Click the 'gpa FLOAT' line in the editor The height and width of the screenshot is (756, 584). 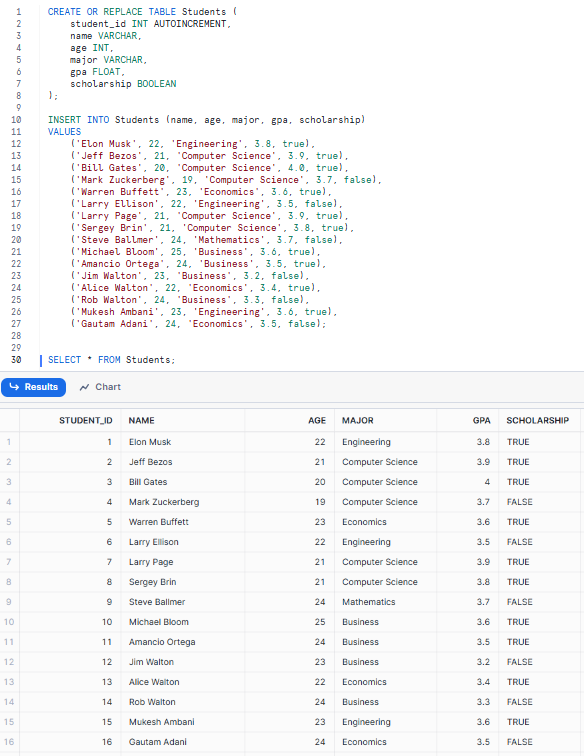97,72
